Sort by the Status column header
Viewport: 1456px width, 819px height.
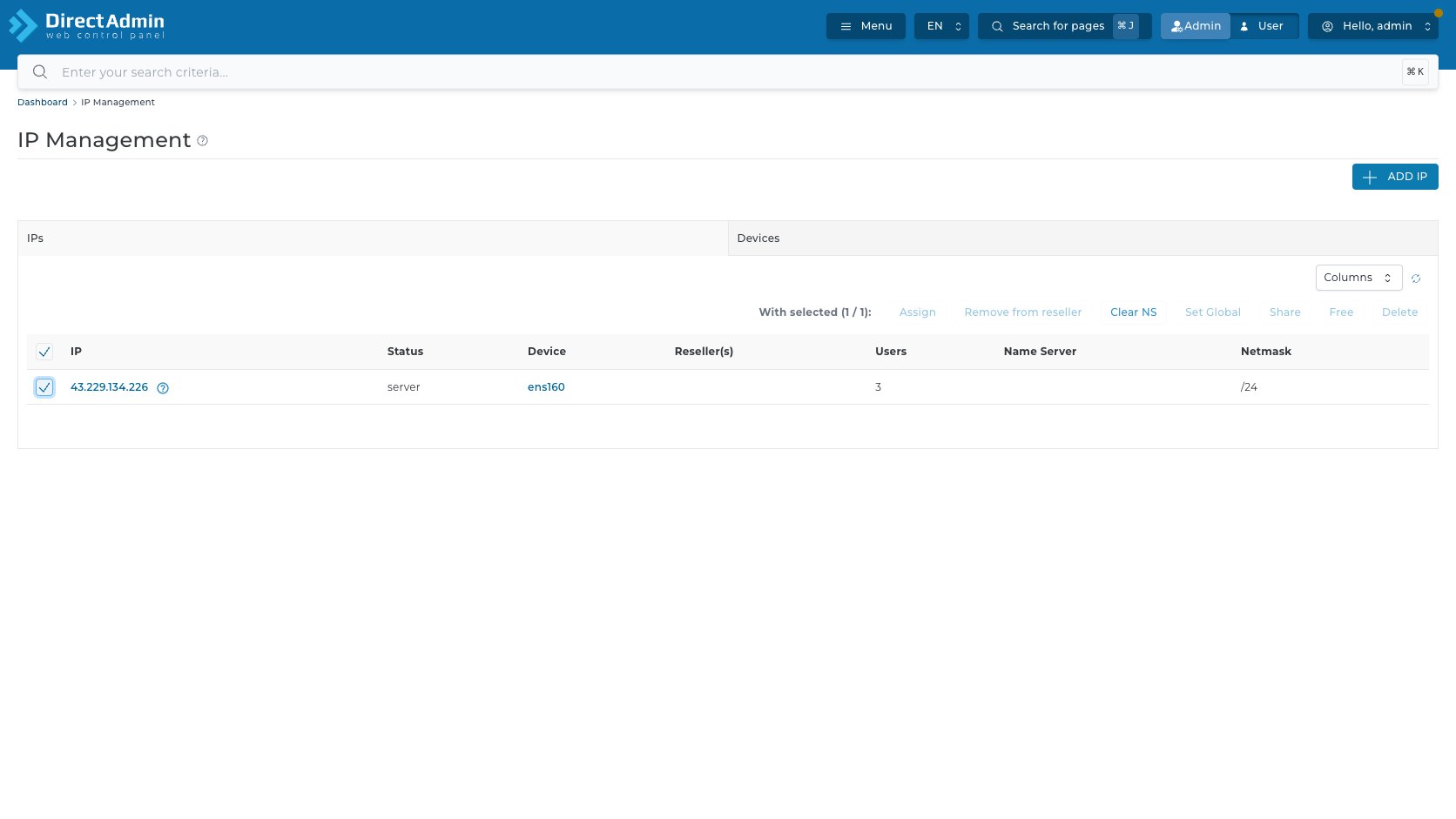click(x=405, y=352)
